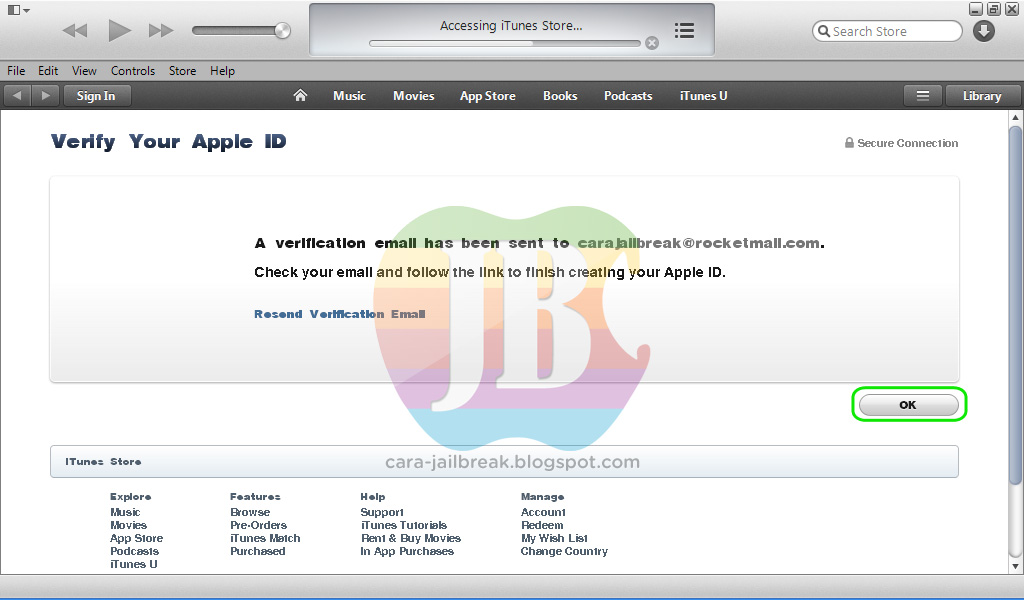Screen dimensions: 1024x600
Task: Switch to the iTunes U tab
Action: click(x=703, y=95)
